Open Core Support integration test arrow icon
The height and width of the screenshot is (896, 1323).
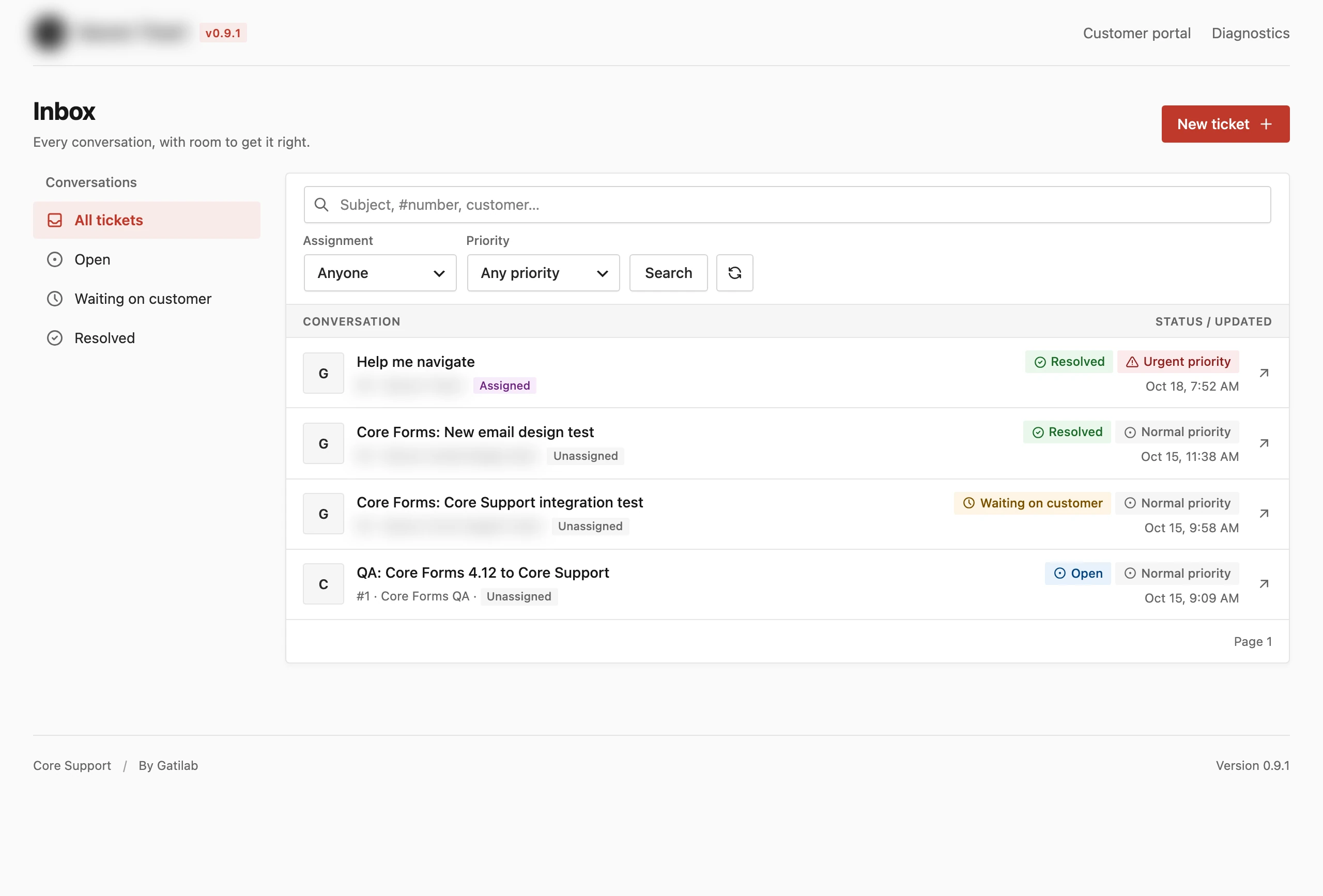[x=1264, y=514]
